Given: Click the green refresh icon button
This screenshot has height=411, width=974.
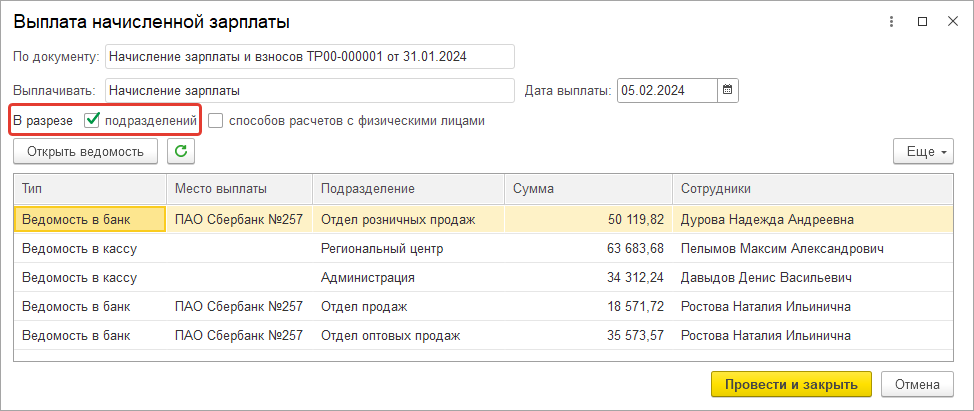Looking at the screenshot, I should (x=181, y=151).
